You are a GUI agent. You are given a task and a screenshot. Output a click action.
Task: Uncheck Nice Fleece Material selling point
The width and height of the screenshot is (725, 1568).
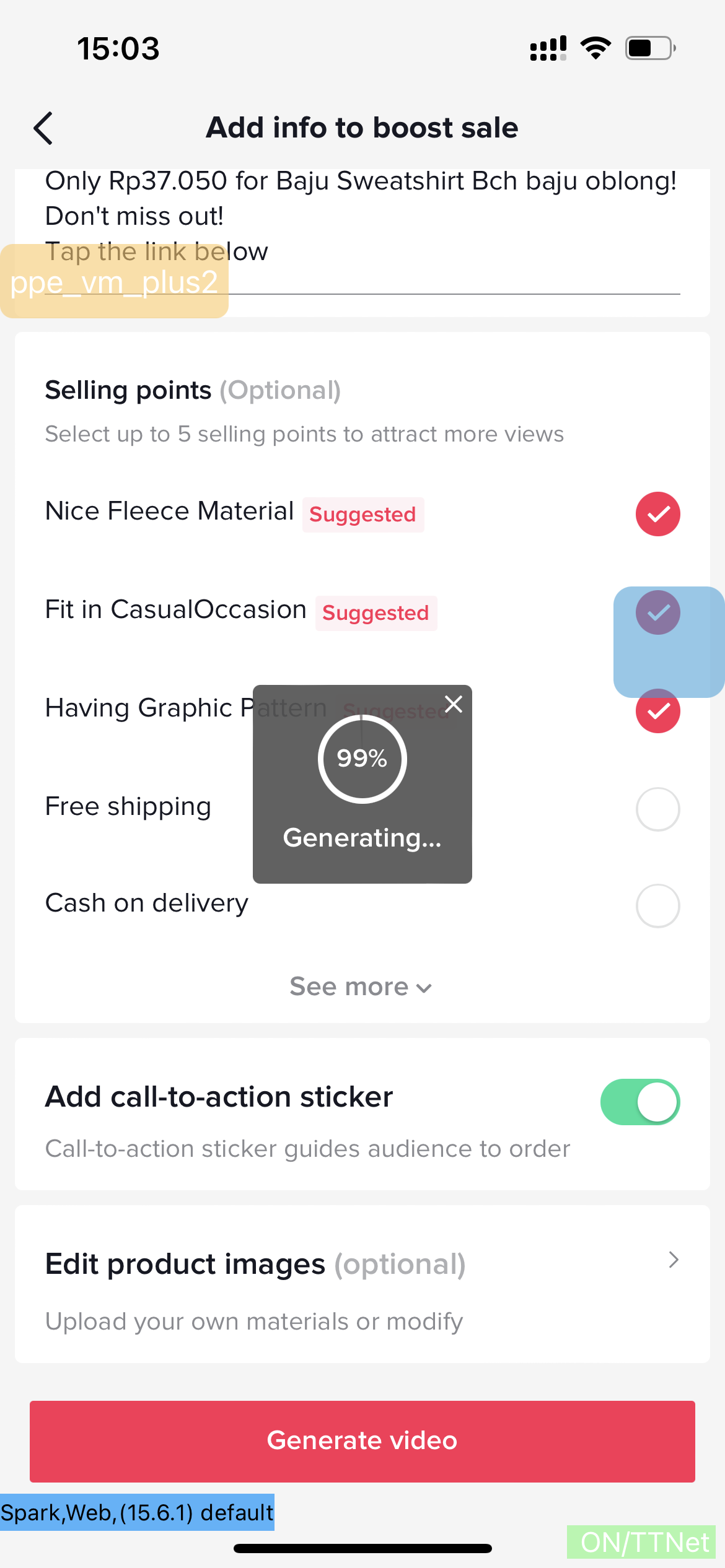pos(657,514)
